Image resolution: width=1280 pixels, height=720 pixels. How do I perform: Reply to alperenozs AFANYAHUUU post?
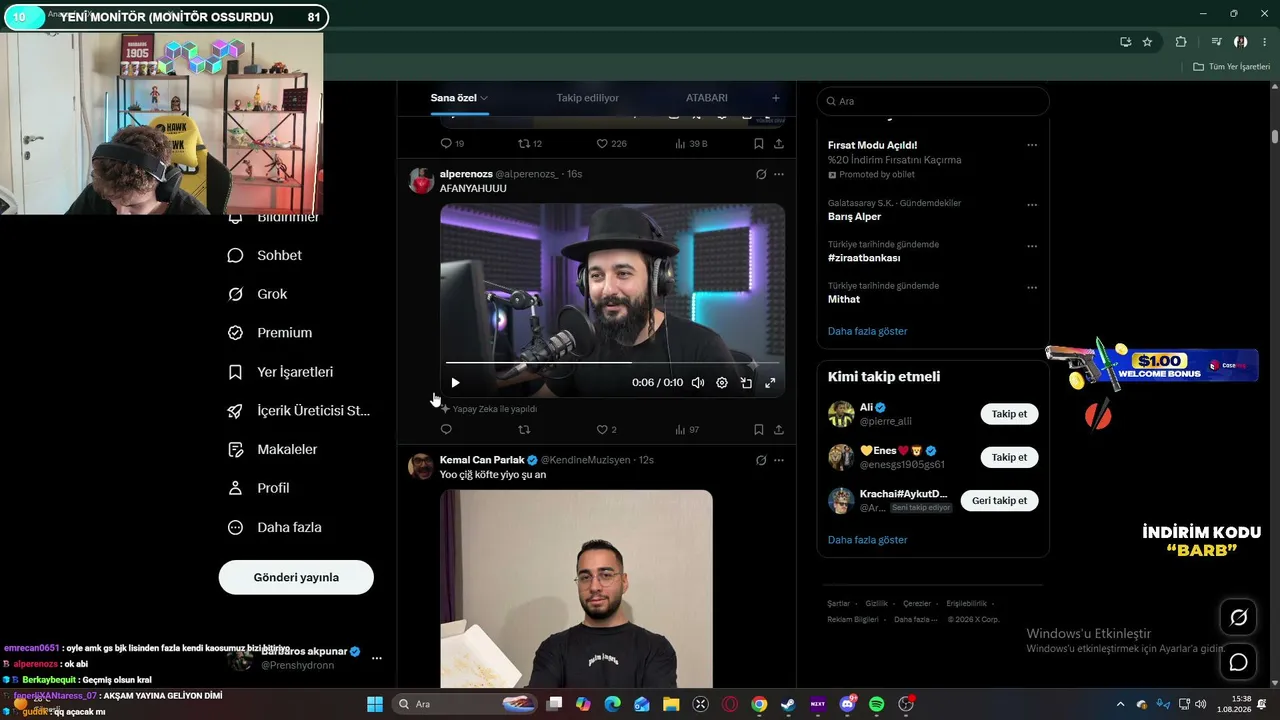coord(446,430)
